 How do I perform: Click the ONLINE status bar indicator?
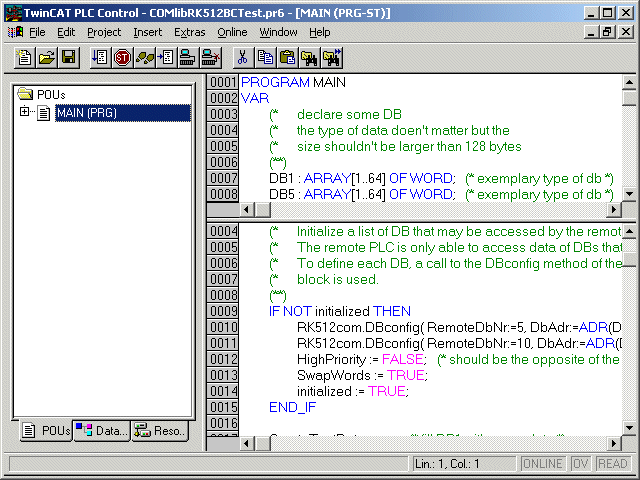[543, 464]
